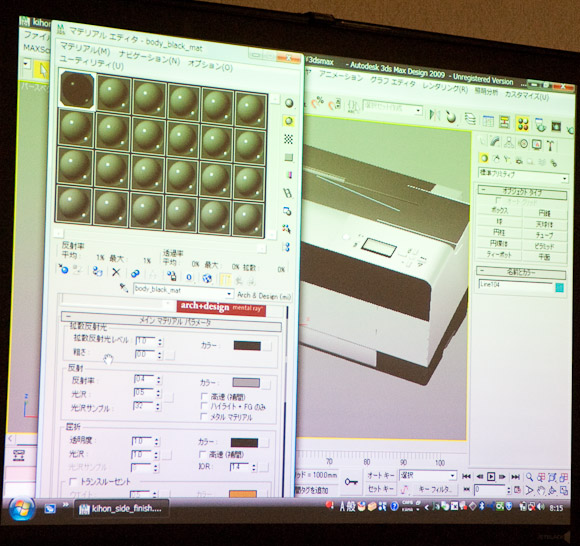Open the マテリアル(M) menu
The image size is (580, 546).
click(85, 48)
